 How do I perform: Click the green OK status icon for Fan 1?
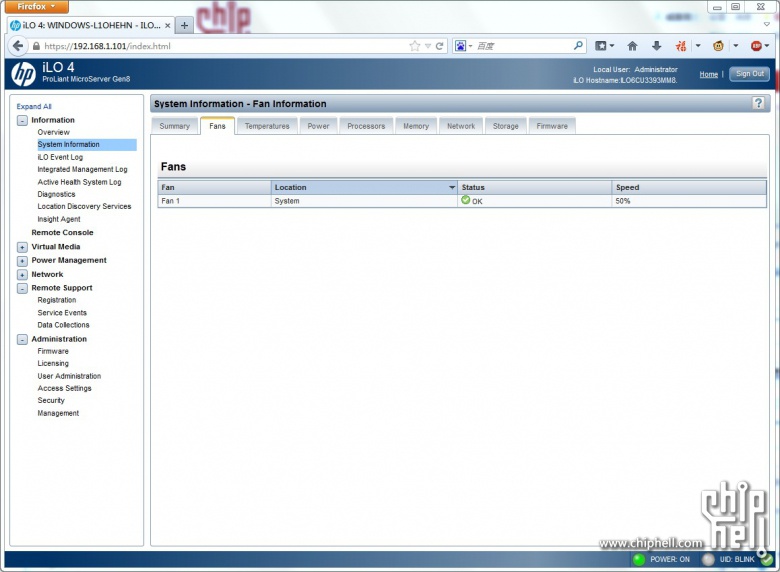pos(466,200)
